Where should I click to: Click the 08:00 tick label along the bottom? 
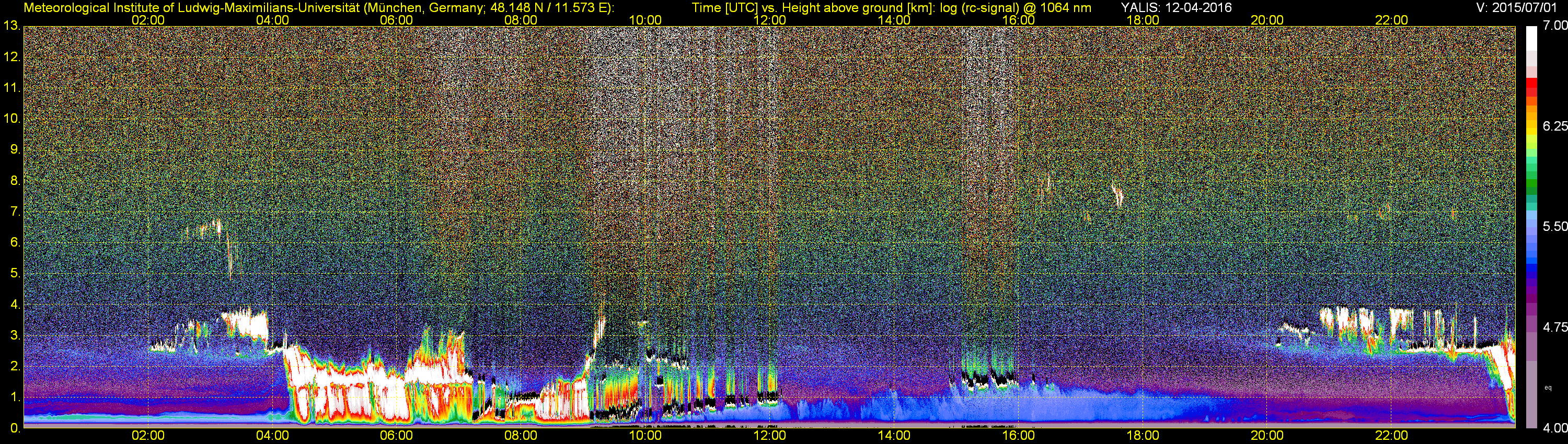pyautogui.click(x=521, y=436)
